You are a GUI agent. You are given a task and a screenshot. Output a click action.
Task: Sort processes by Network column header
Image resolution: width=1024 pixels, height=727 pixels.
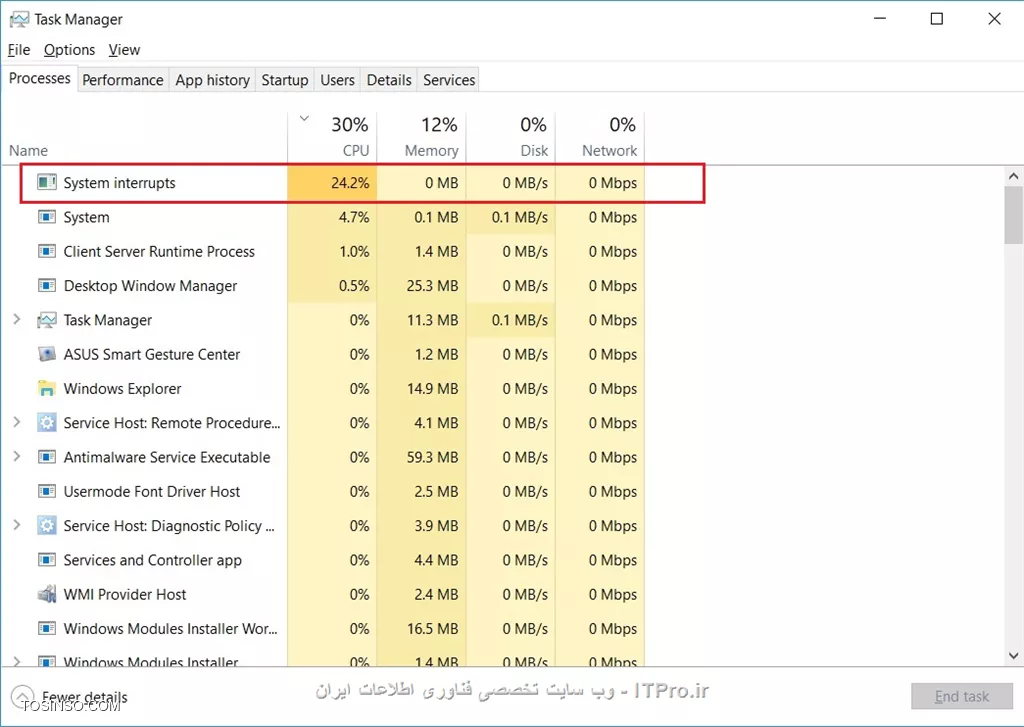(x=600, y=137)
